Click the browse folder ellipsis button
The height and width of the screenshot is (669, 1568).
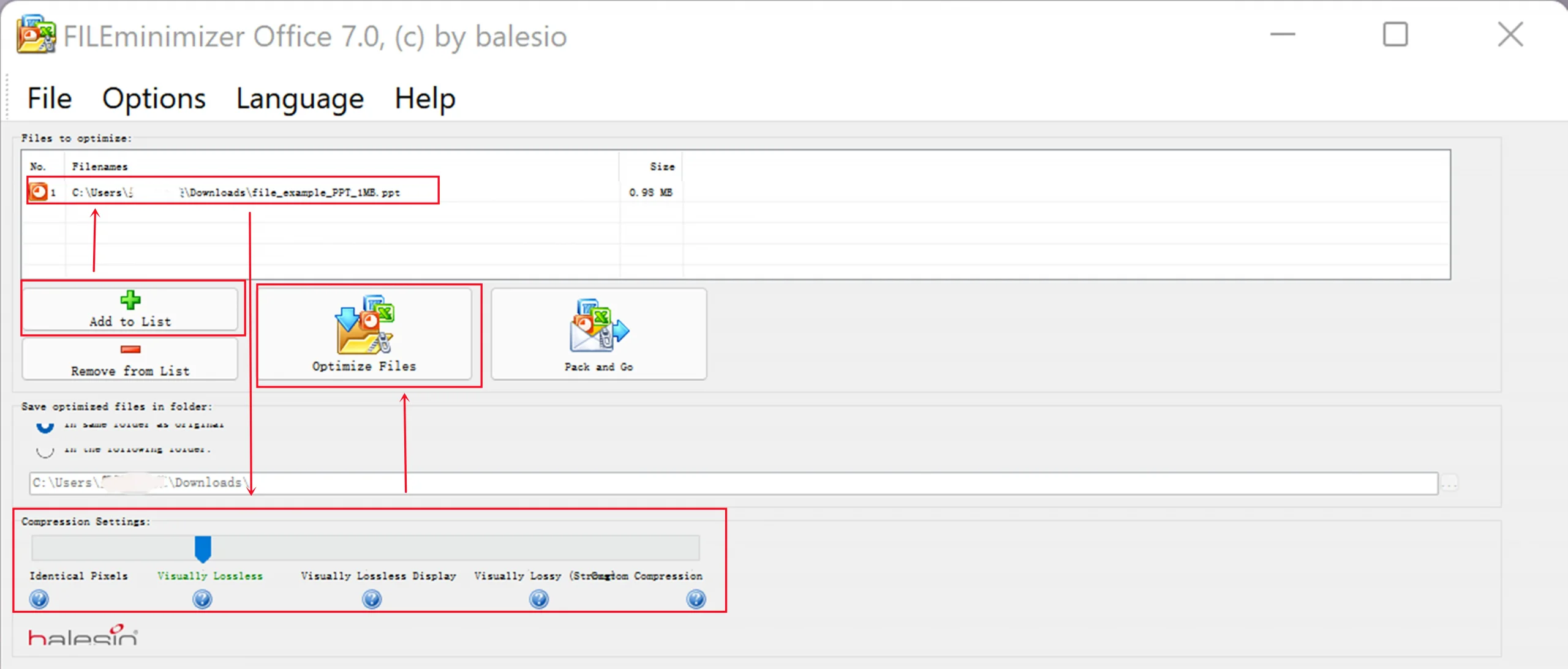tap(1450, 484)
